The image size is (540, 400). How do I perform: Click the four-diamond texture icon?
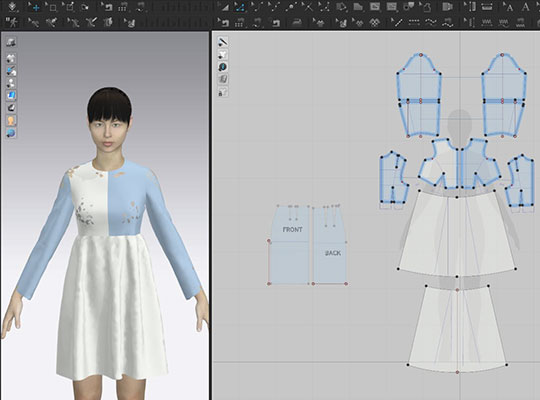pyautogui.click(x=375, y=23)
